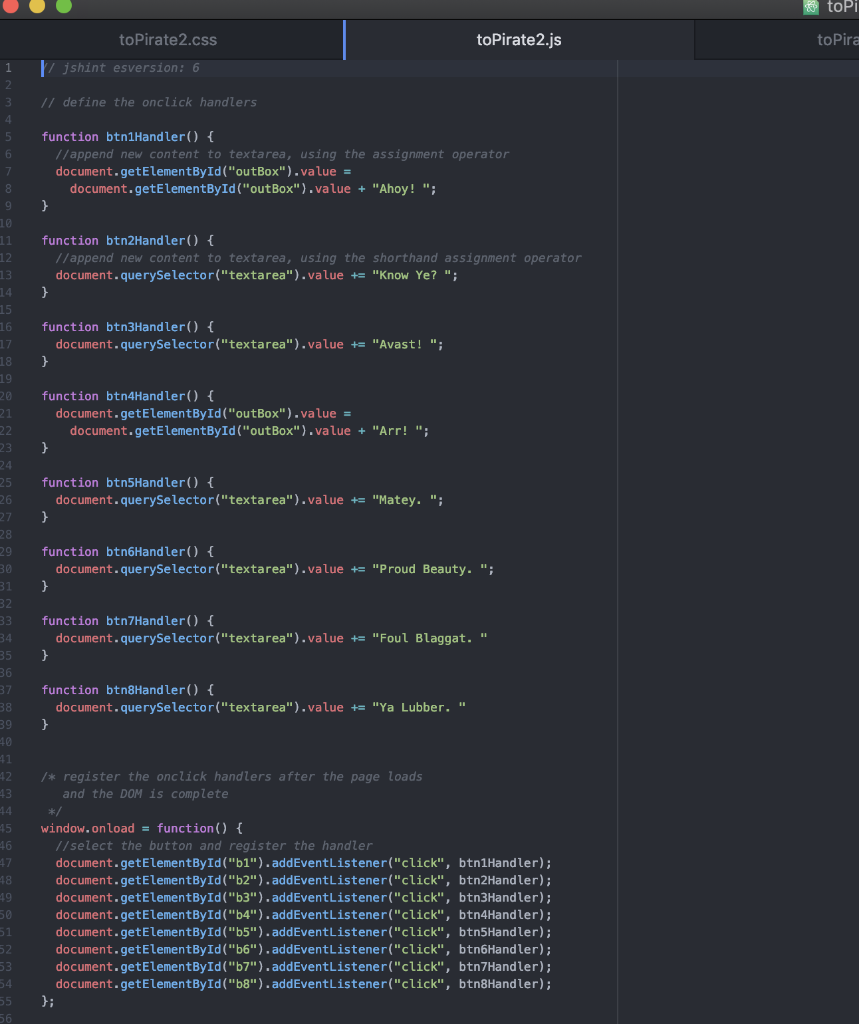The height and width of the screenshot is (1024, 859).
Task: Switch to the toPirate2.css tab
Action: point(168,40)
